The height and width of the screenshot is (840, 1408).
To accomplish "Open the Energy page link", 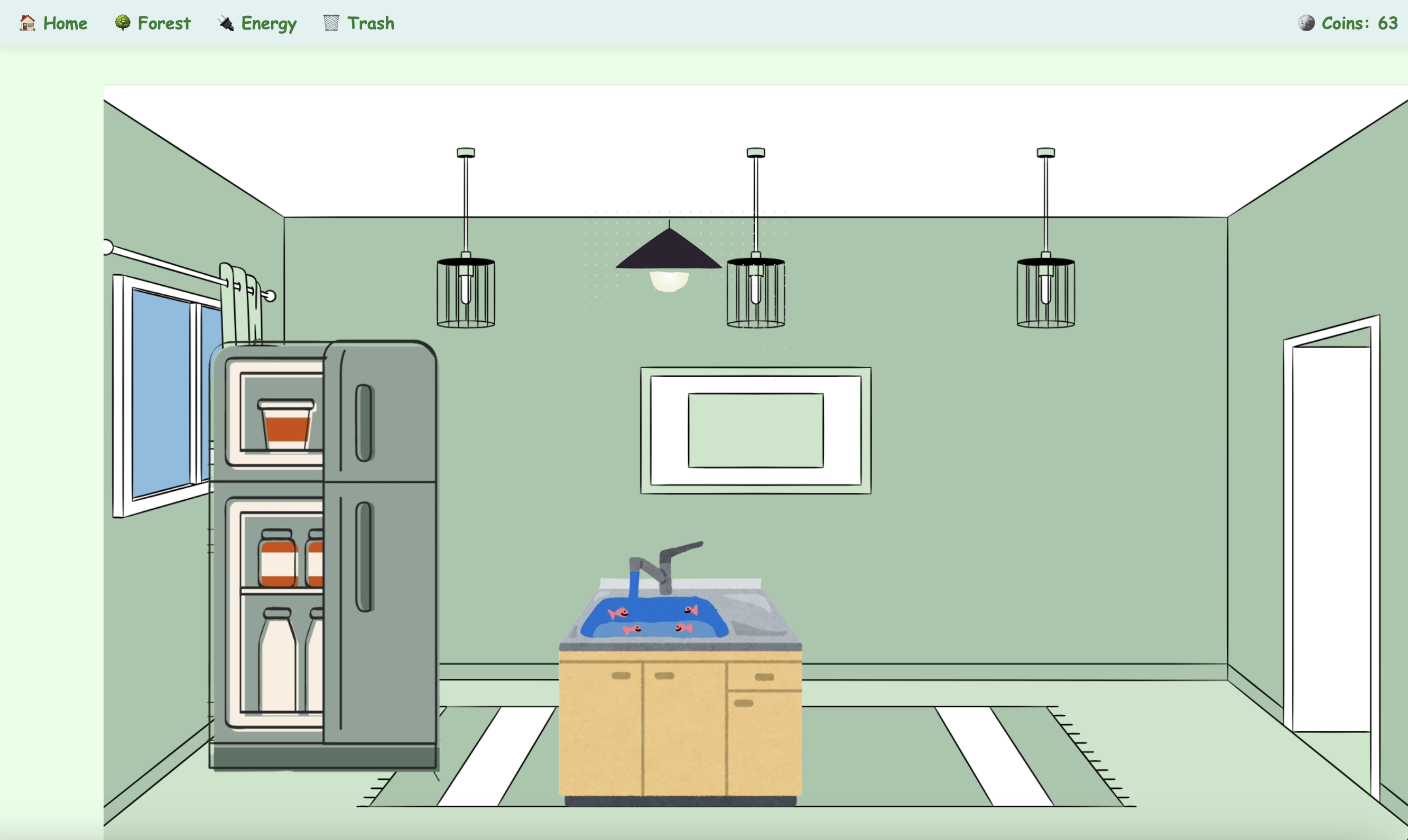I will point(268,23).
